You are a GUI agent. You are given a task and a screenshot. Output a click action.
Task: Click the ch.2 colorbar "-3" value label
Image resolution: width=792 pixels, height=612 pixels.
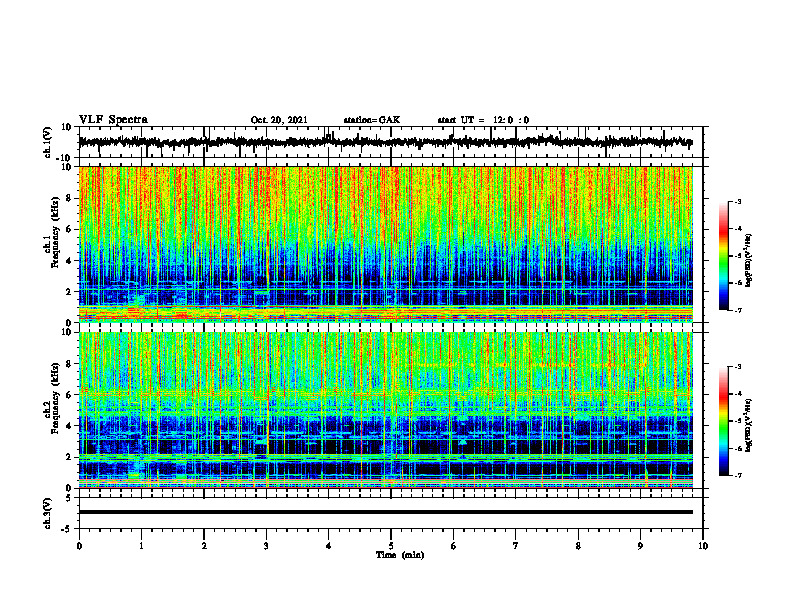pos(738,367)
